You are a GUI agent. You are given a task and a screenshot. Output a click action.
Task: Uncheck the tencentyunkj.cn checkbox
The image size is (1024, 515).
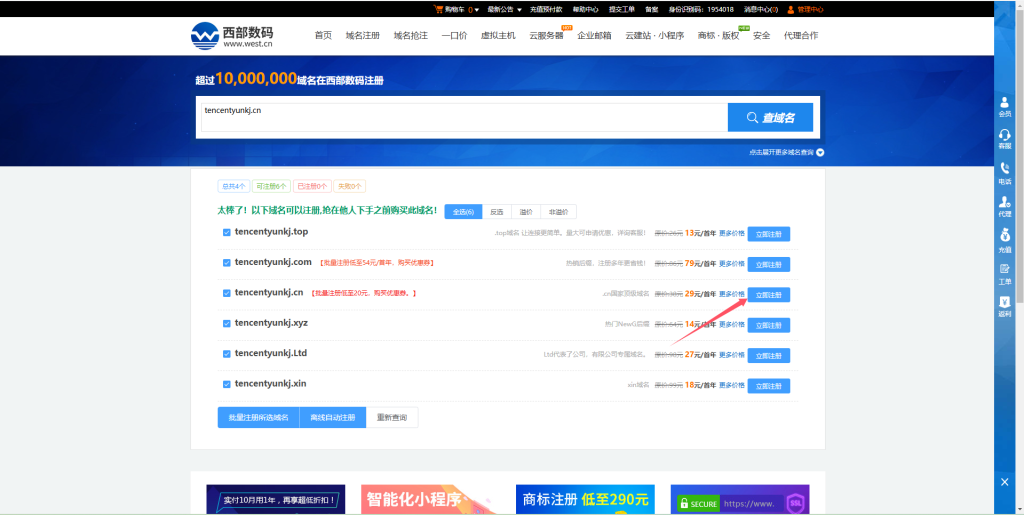227,294
